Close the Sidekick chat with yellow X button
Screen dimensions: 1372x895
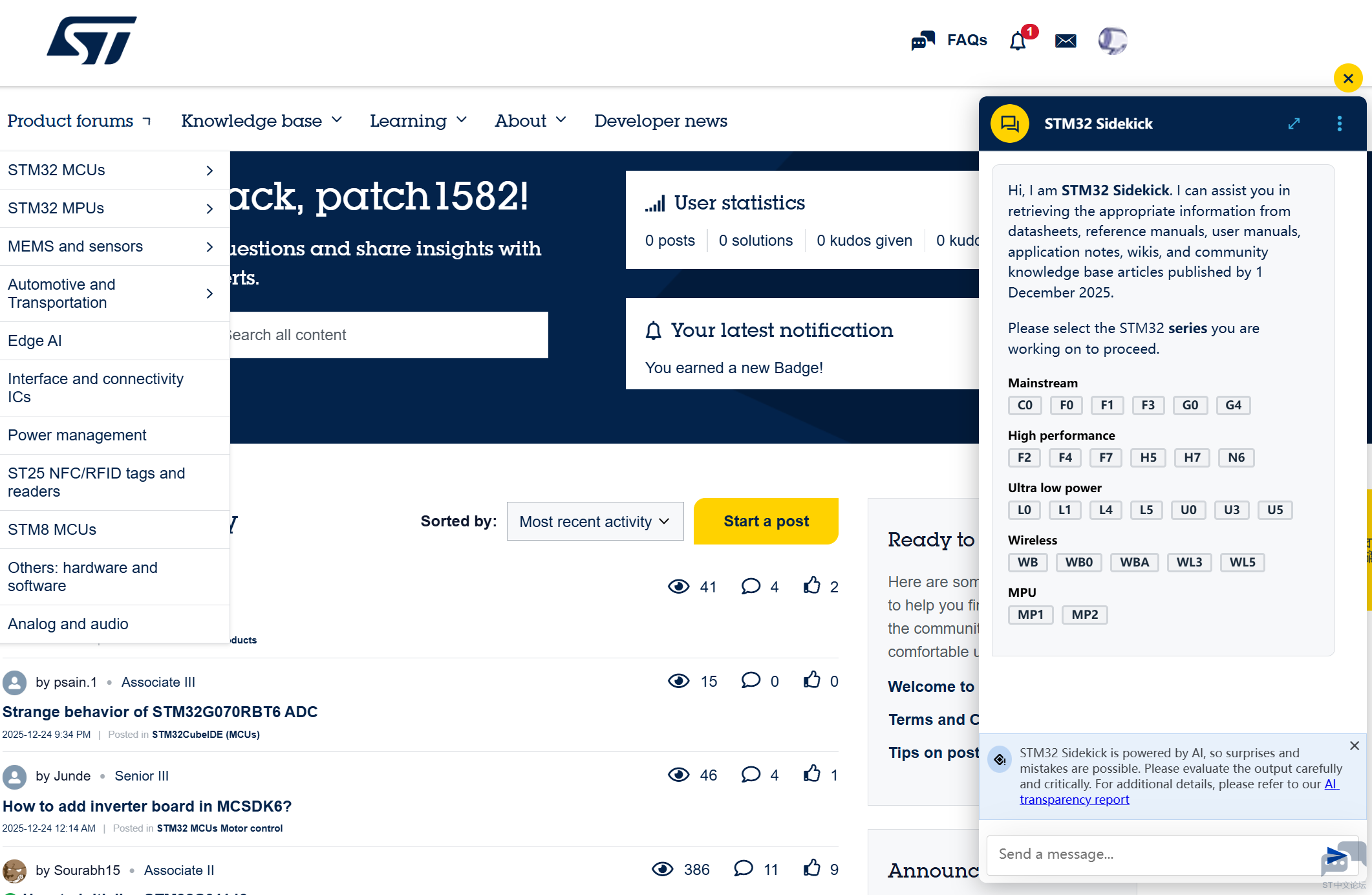pyautogui.click(x=1348, y=79)
